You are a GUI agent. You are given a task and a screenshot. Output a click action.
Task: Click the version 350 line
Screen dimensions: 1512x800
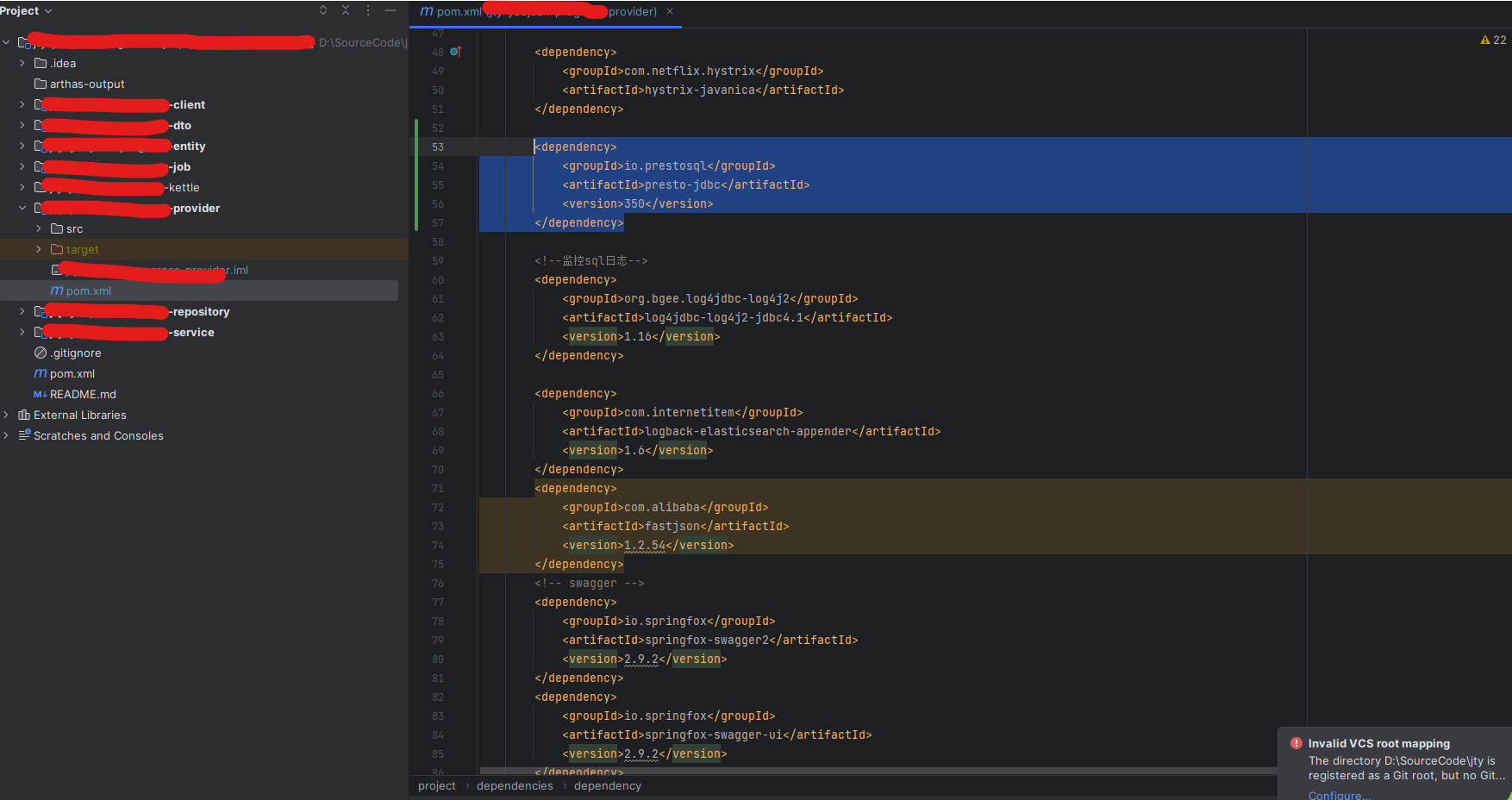click(638, 203)
